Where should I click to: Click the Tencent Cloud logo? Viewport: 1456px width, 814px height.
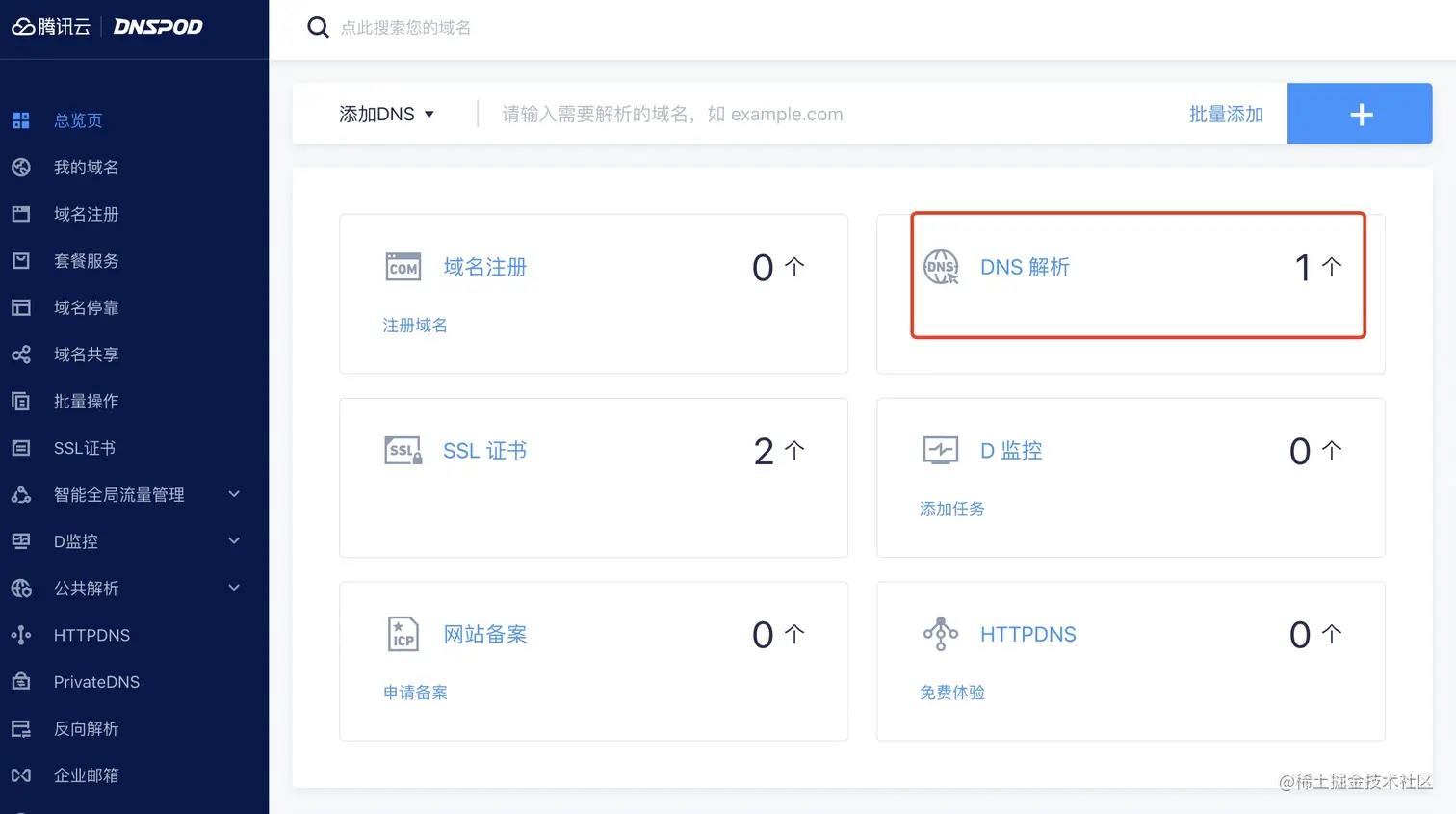tap(51, 27)
